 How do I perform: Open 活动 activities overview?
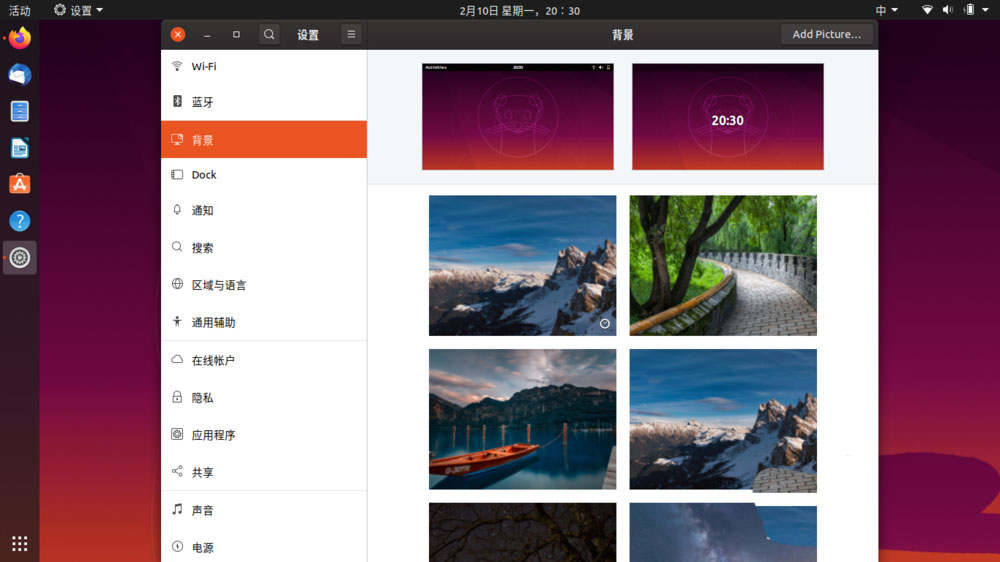coord(20,10)
